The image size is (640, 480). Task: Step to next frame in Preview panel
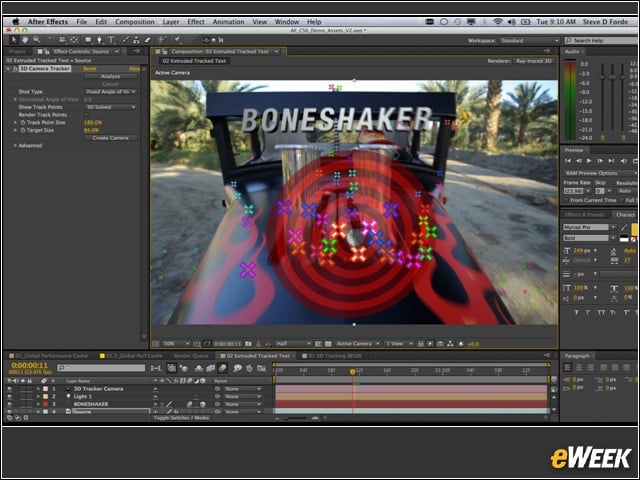pos(600,161)
